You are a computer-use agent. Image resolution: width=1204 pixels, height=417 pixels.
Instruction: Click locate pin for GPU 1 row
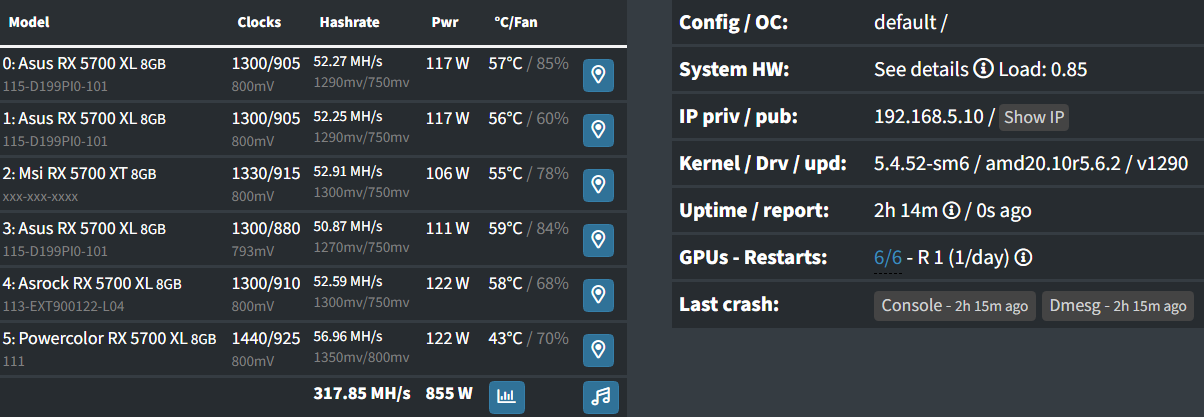[598, 129]
